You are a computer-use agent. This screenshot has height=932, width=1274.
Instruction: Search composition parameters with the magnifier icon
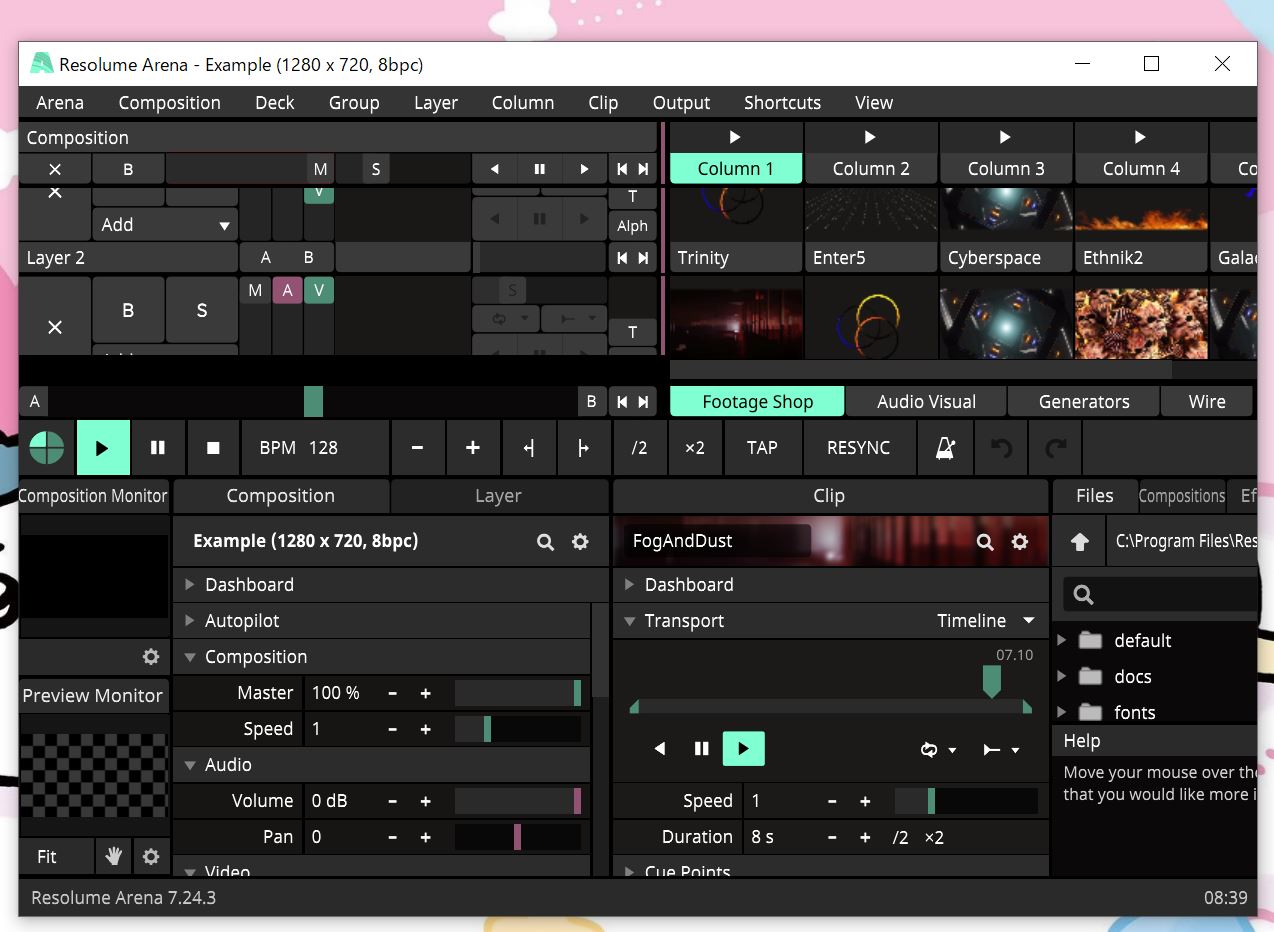click(x=545, y=542)
